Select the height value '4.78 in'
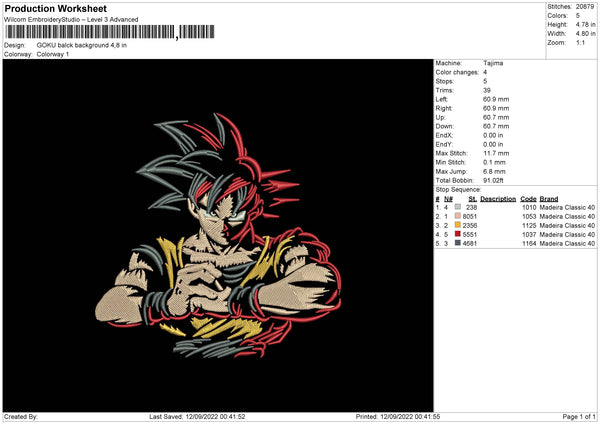Viewport: 600px width, 424px height. [585, 24]
